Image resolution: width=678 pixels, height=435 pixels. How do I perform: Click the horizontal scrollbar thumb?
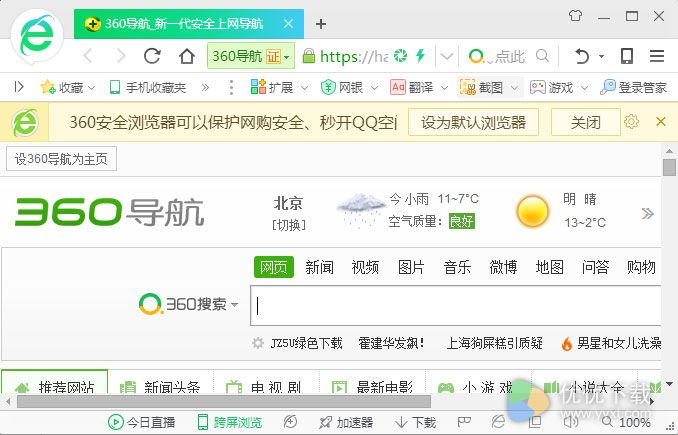pyautogui.click(x=224, y=401)
